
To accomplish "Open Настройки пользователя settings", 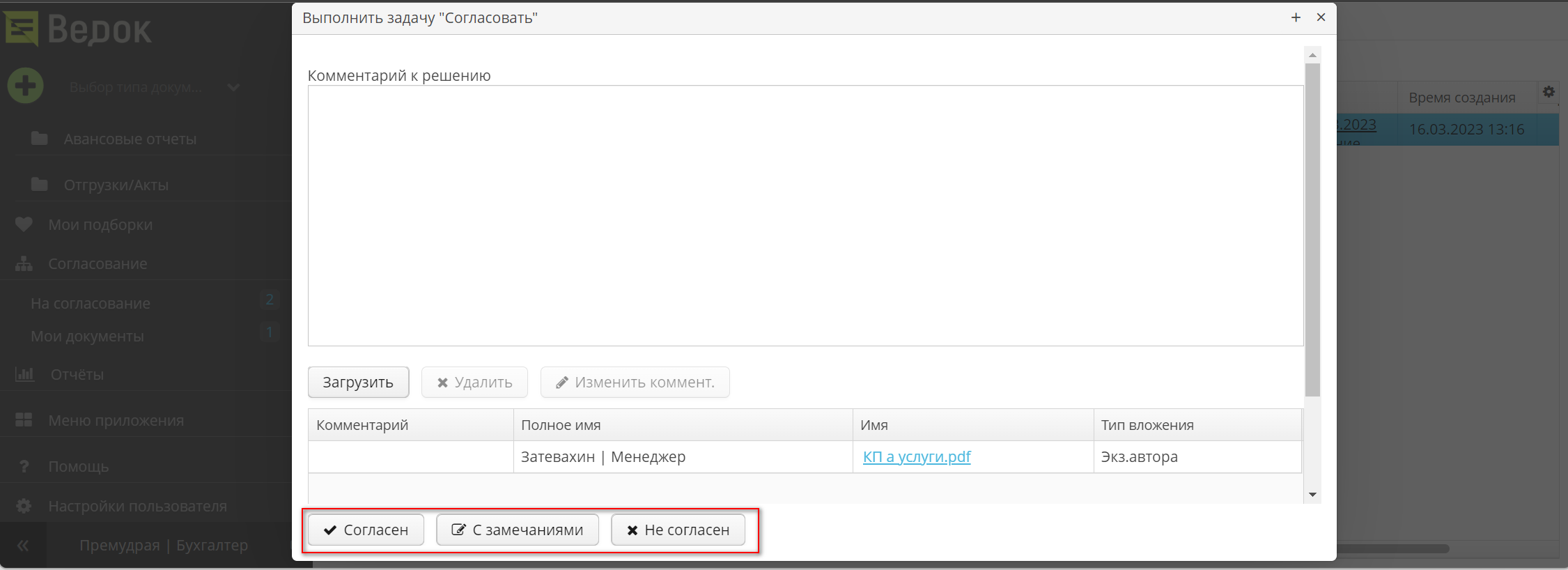I will (137, 506).
